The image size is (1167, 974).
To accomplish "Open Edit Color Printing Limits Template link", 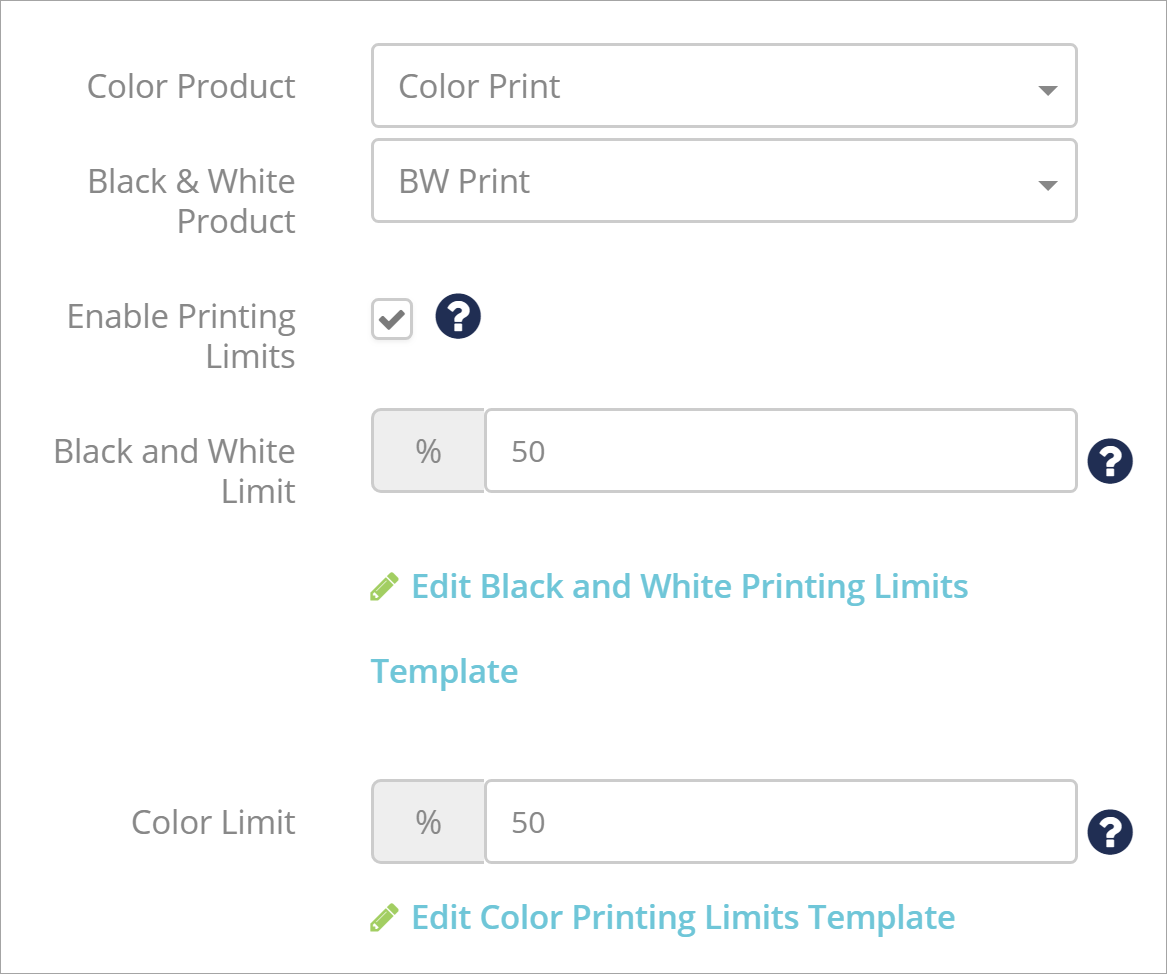I will 683,918.
